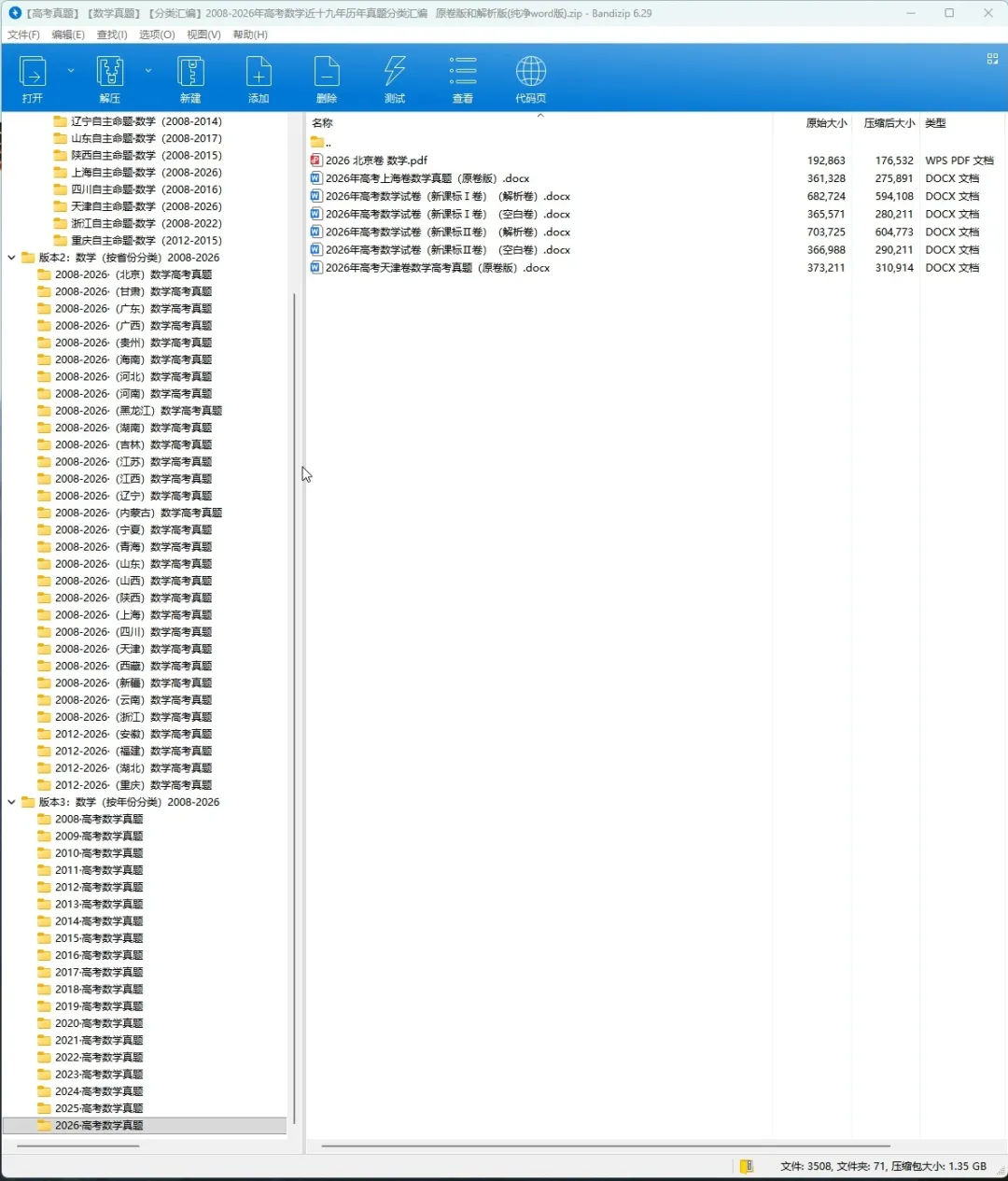Click the 删除 (Delete) toolbar icon
The image size is (1008, 1181).
click(x=327, y=72)
